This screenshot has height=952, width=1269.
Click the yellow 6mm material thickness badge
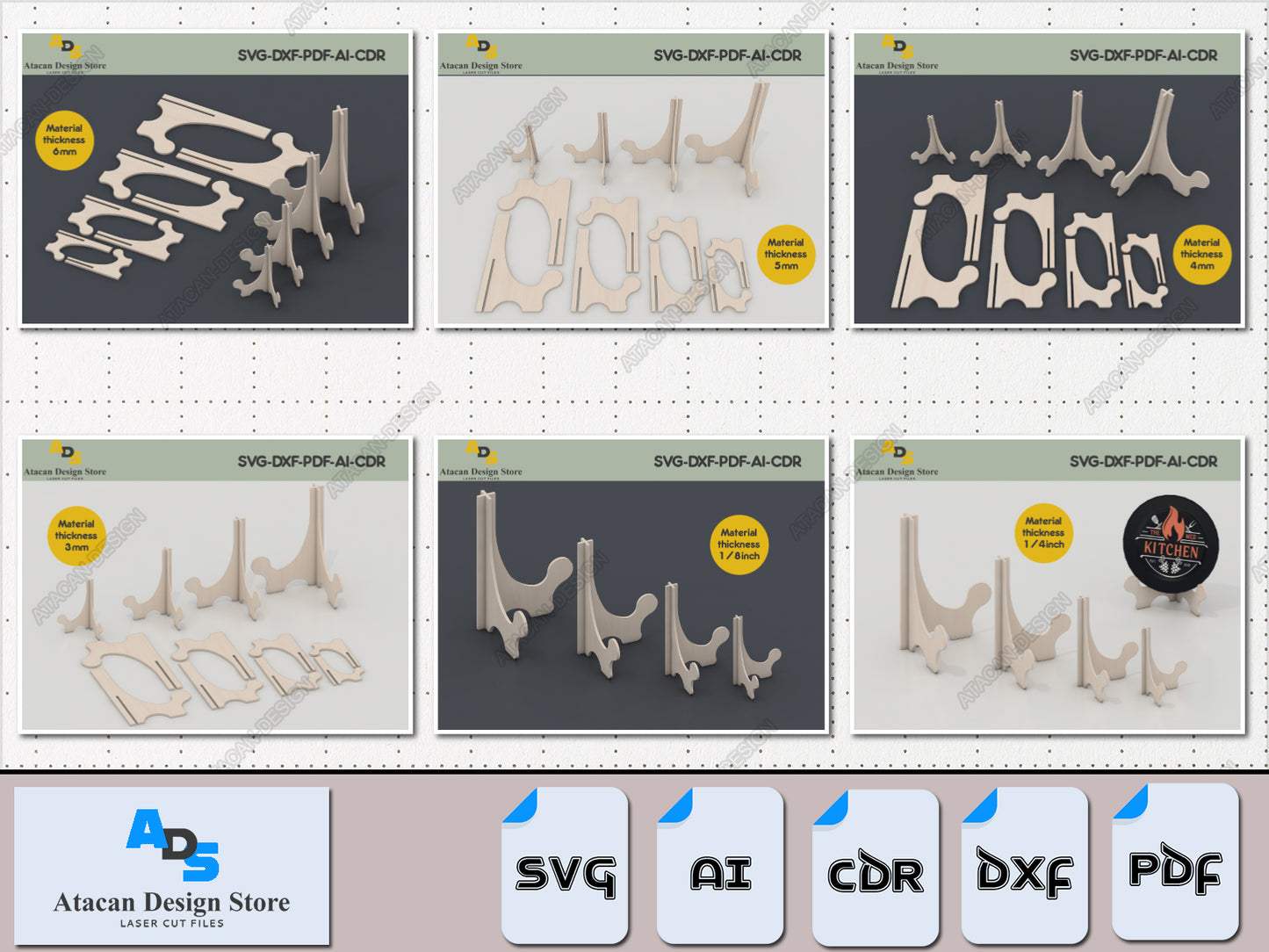tap(64, 140)
